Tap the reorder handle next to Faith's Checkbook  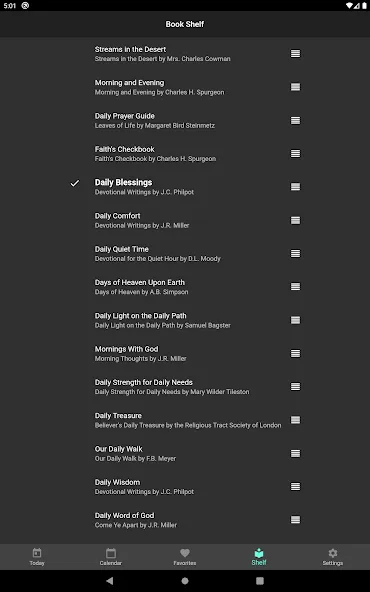(x=295, y=154)
